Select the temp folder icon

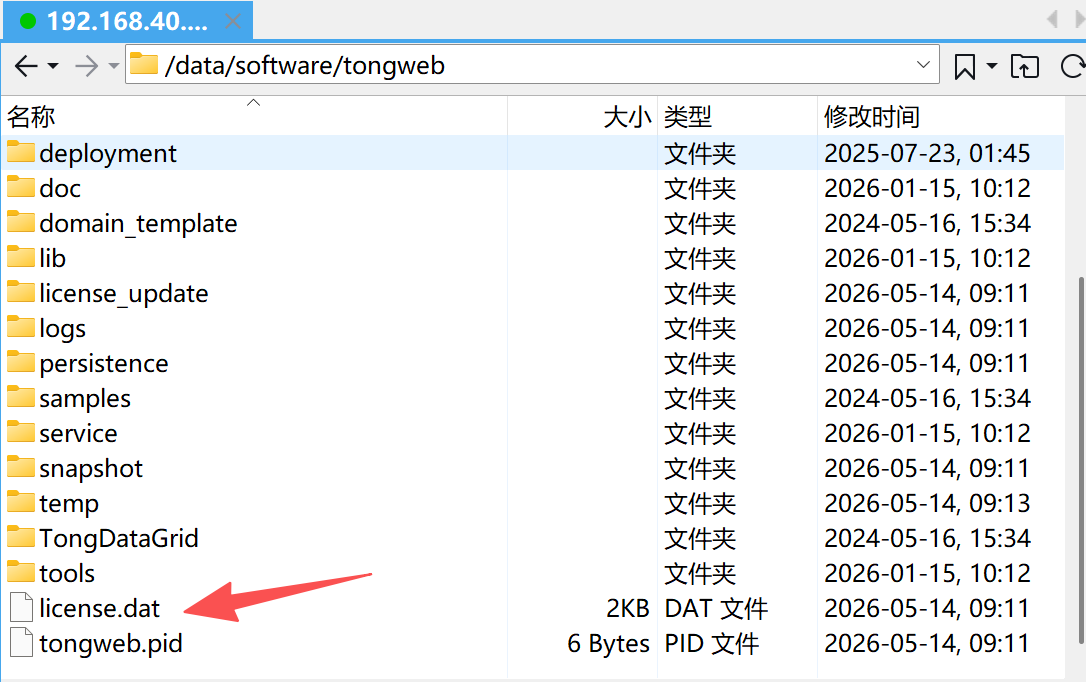coord(21,502)
